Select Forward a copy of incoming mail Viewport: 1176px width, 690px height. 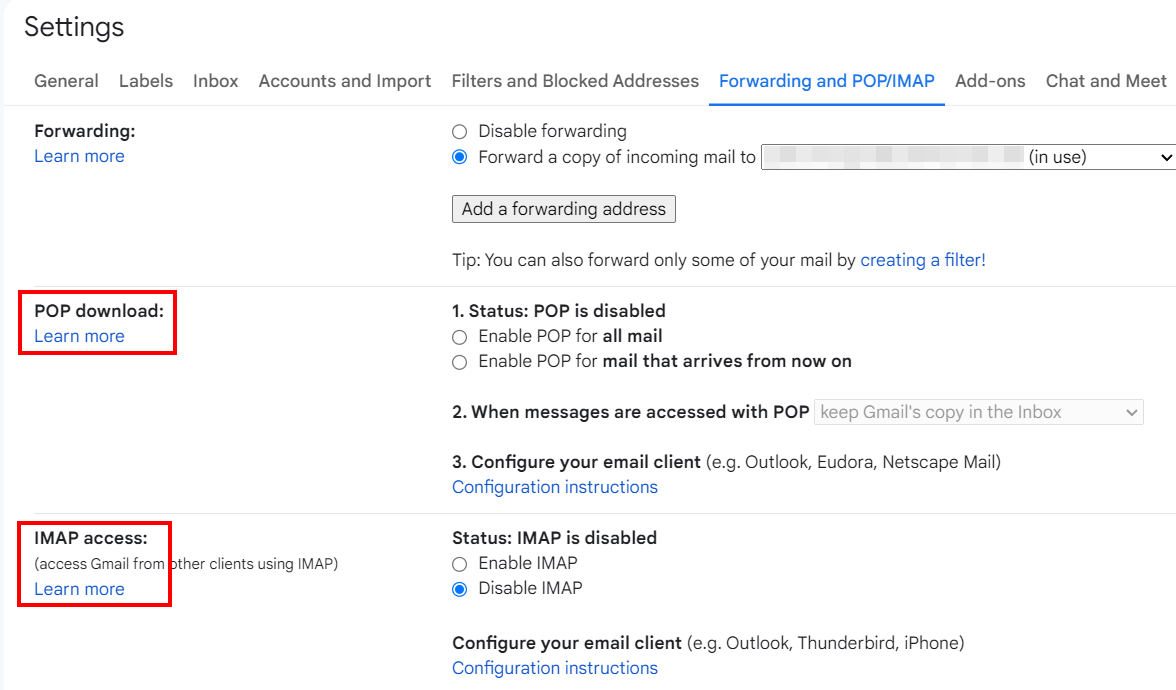click(x=460, y=157)
